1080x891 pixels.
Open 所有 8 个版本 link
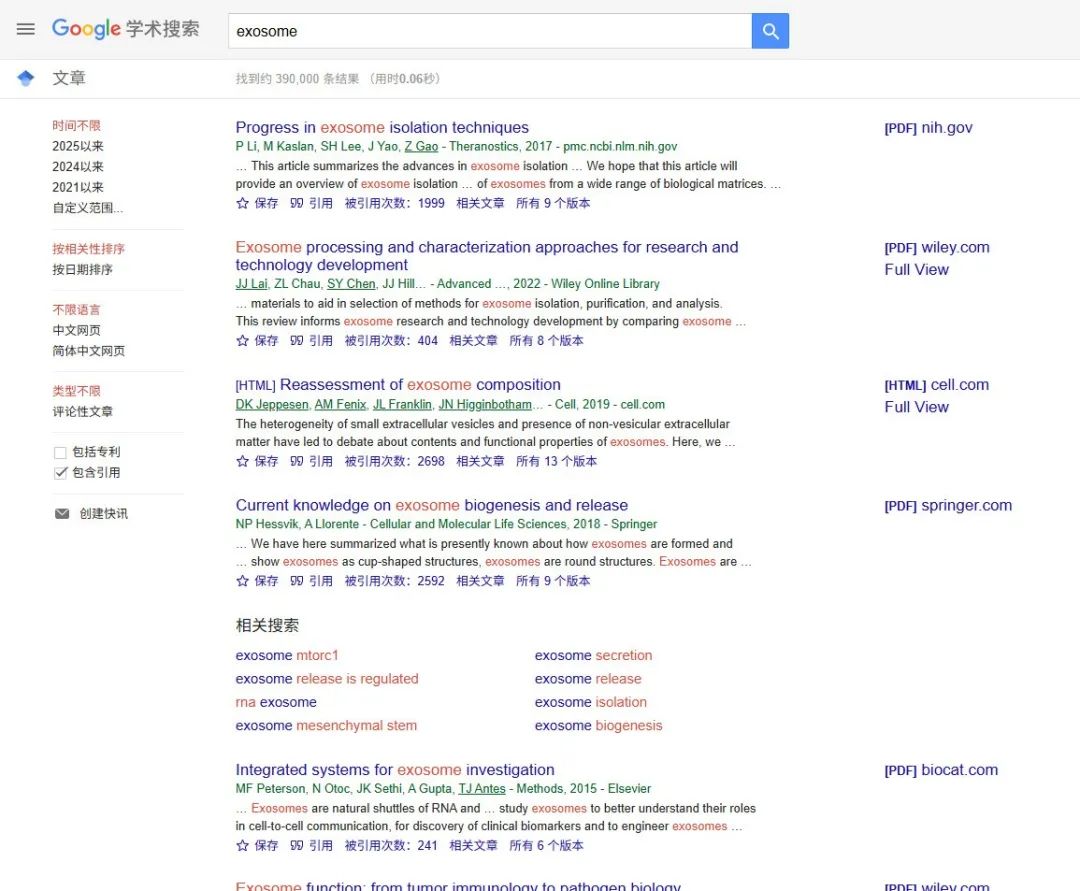[x=546, y=340]
